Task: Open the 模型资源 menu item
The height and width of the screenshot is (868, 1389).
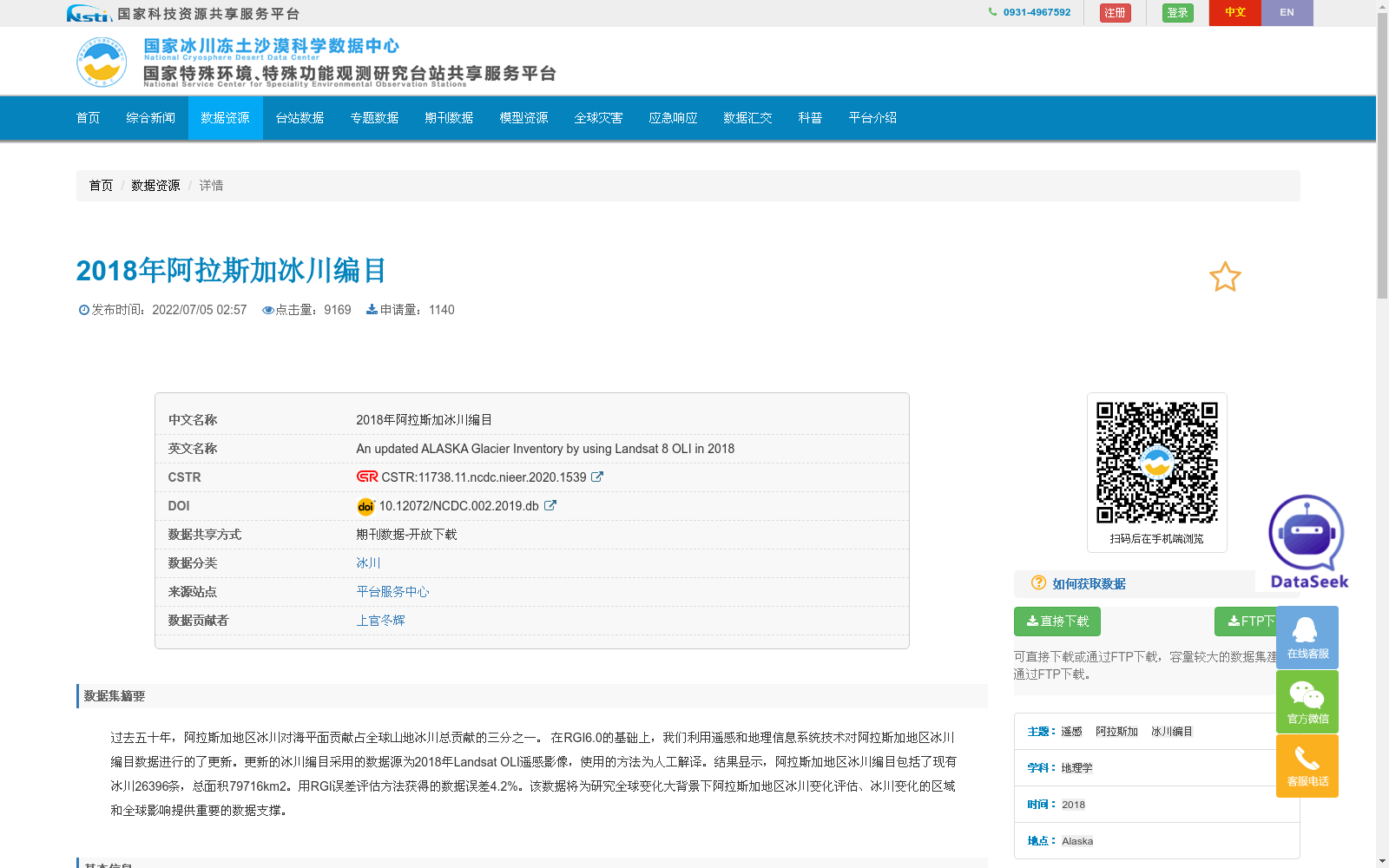Action: 524,118
